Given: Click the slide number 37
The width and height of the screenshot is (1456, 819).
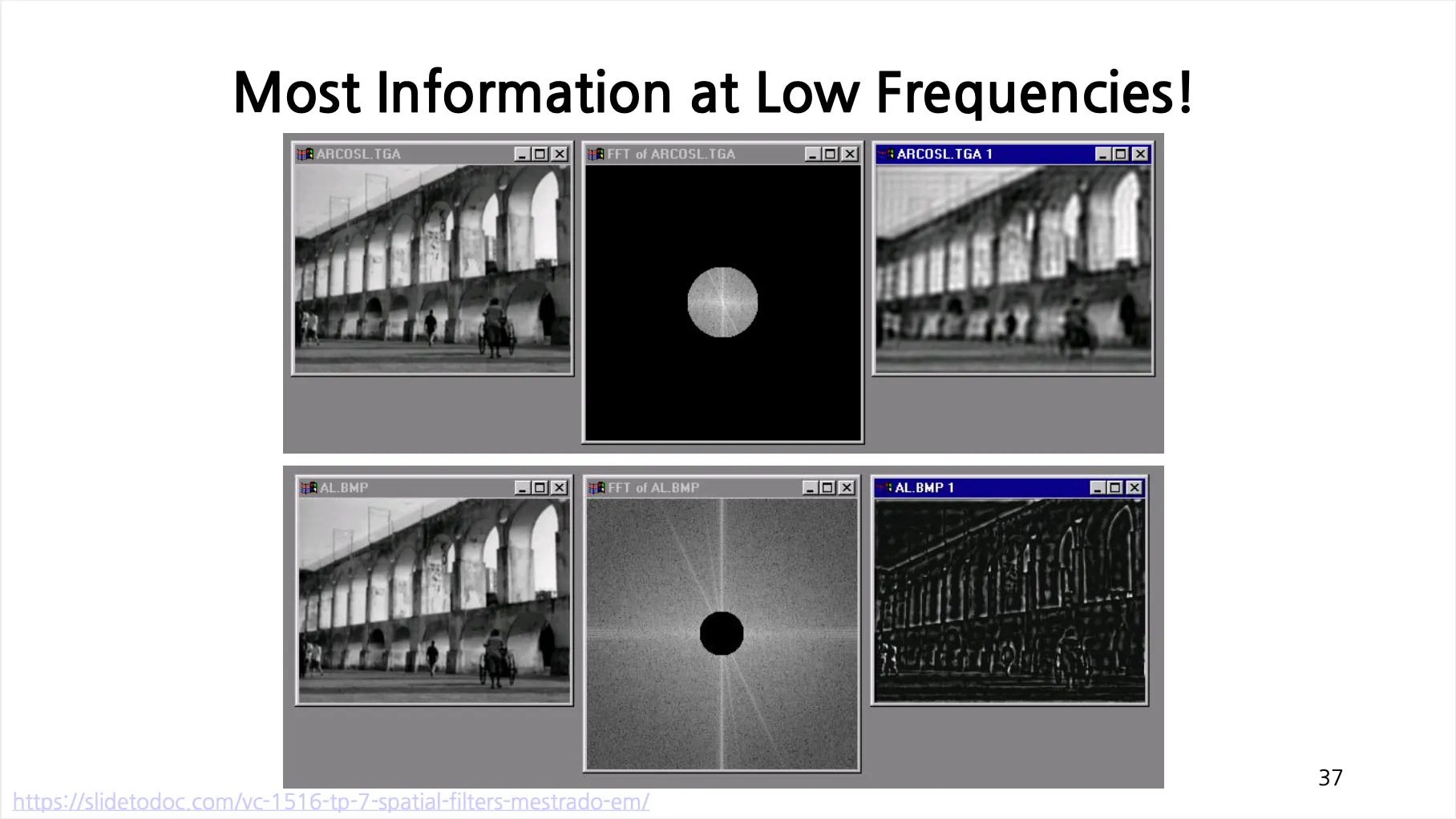Looking at the screenshot, I should [x=1330, y=777].
